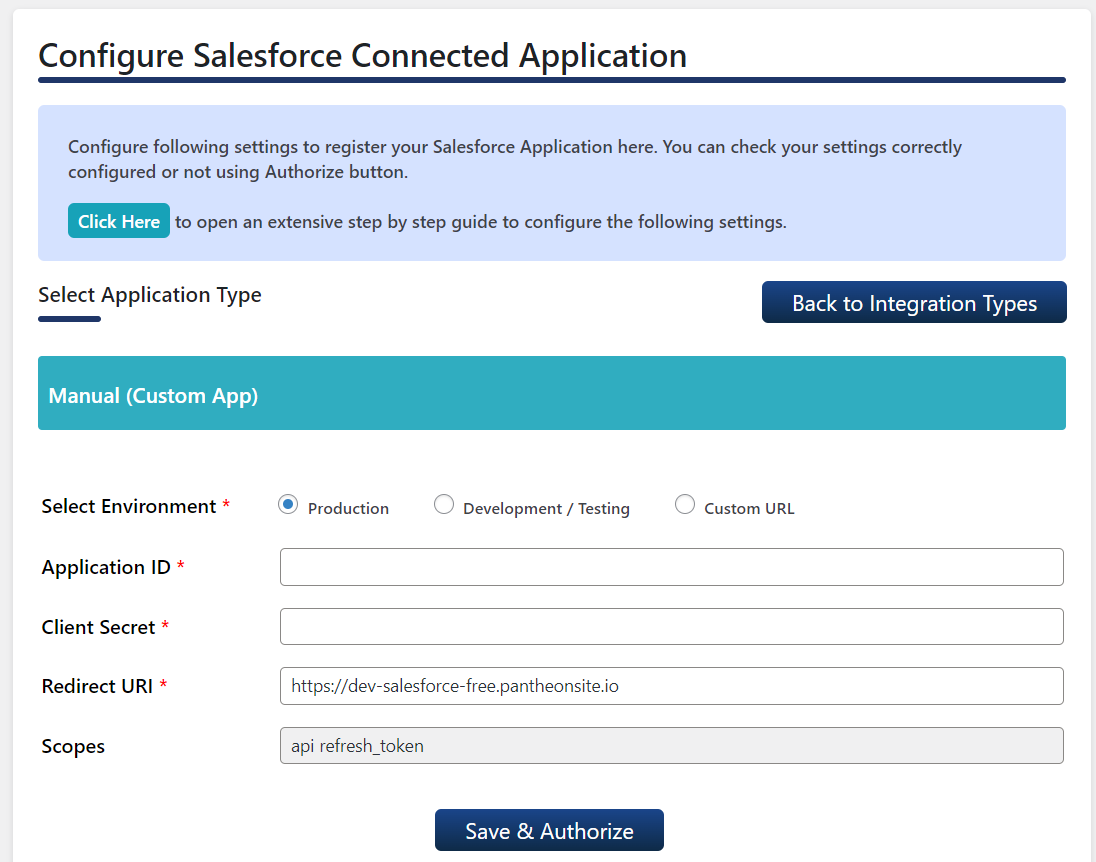The width and height of the screenshot is (1096, 862).
Task: Click the Development / Testing label text
Action: 546,508
